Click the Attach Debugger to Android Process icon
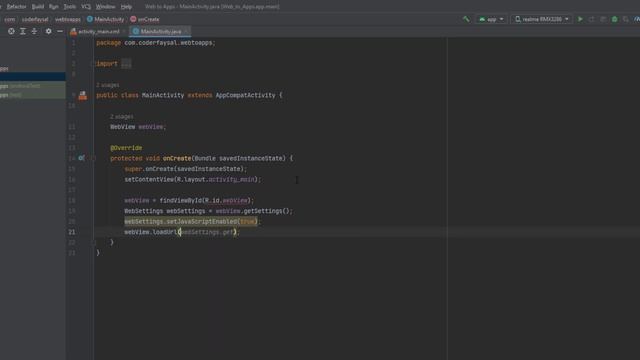This screenshot has width=640, height=360. point(626,19)
